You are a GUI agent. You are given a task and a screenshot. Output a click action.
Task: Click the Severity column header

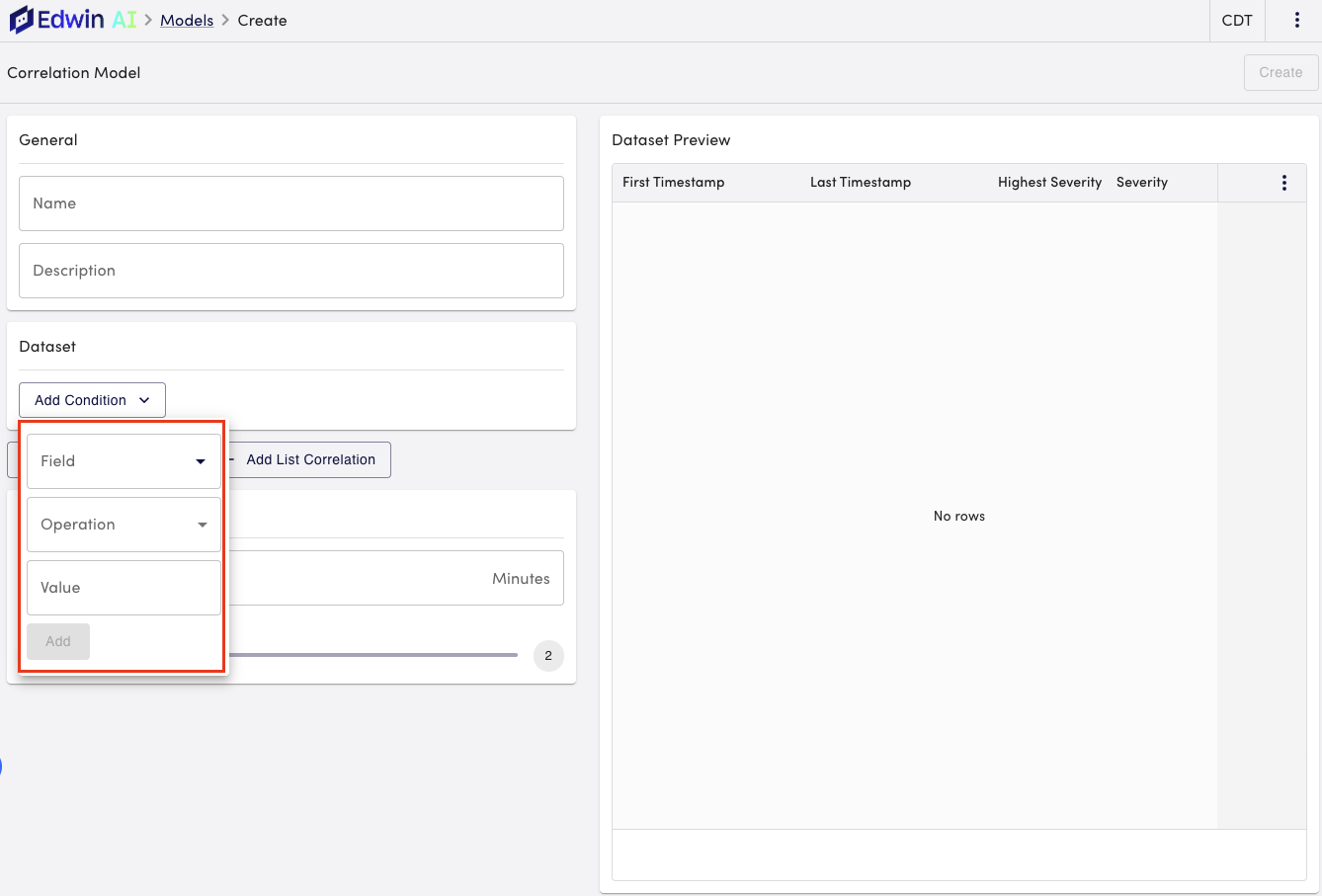(x=1142, y=183)
